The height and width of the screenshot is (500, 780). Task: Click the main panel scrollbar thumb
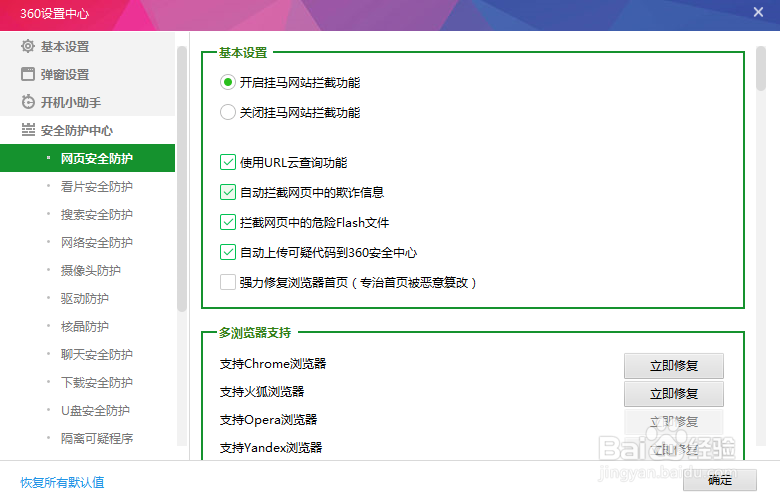click(761, 69)
